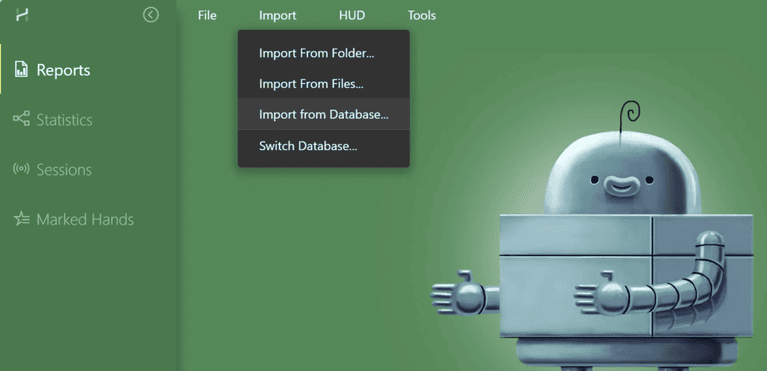Click the app logo icon in sidebar

click(x=22, y=15)
